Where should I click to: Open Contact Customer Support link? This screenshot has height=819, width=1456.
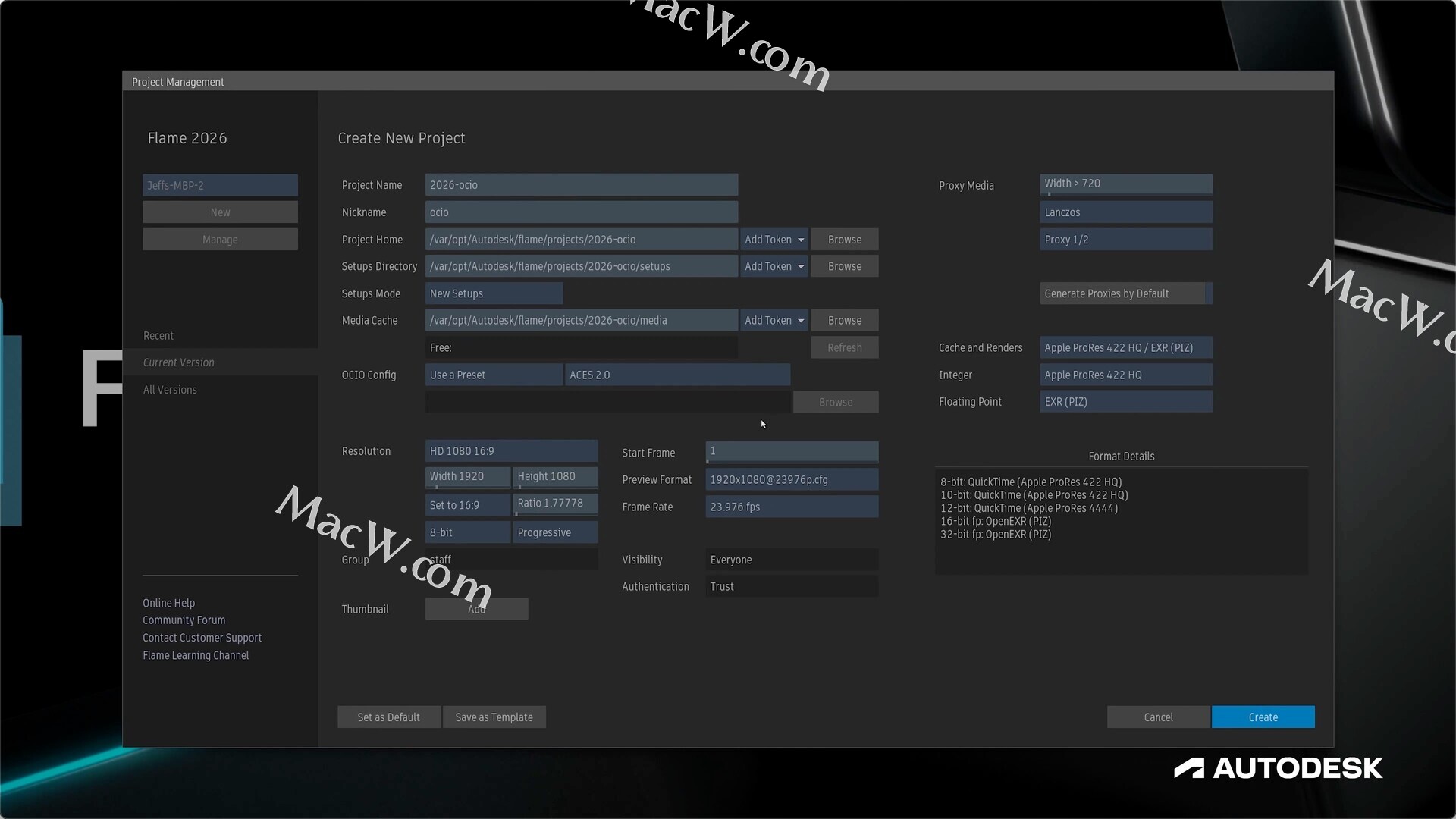(x=202, y=638)
